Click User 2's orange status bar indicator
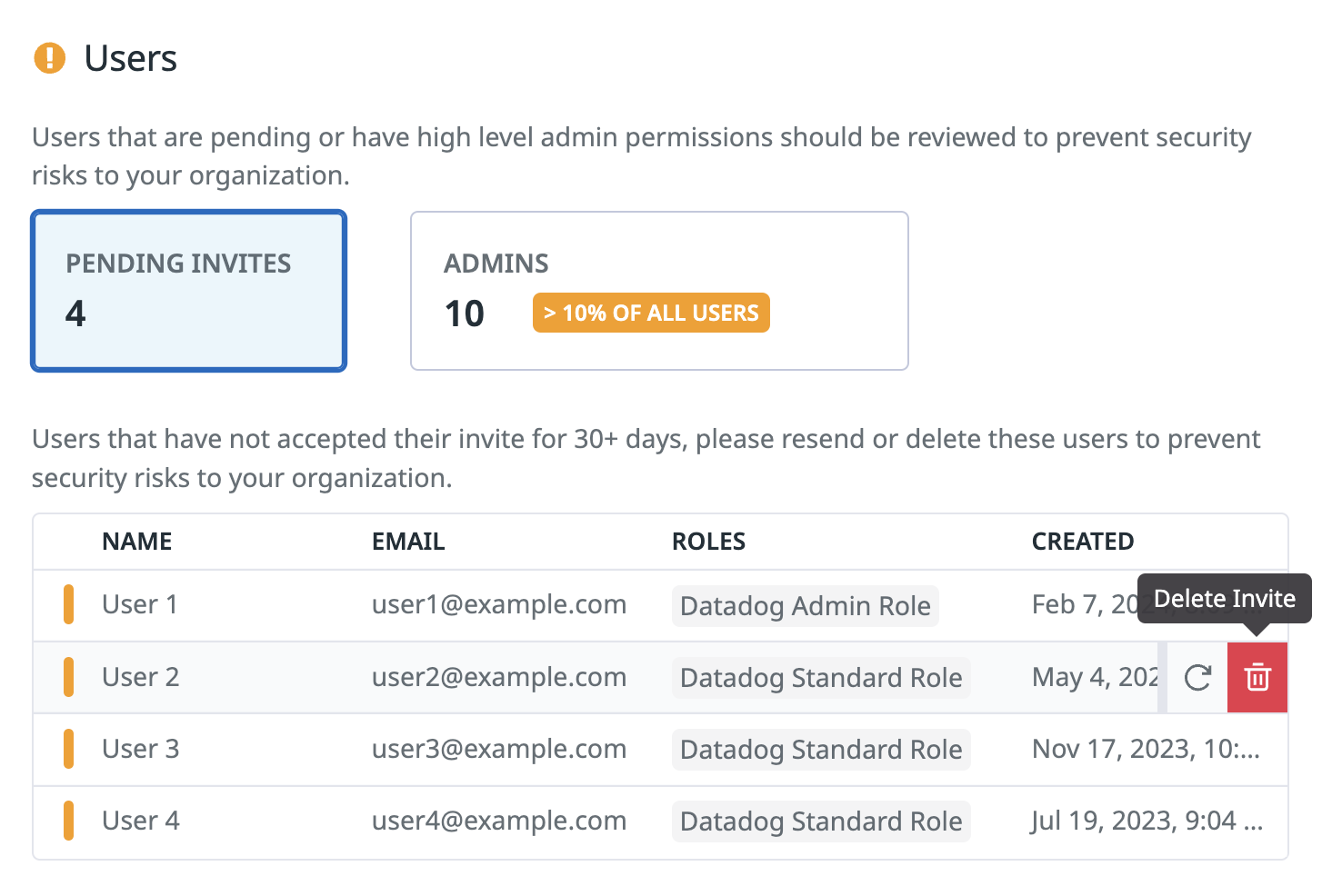 pos(68,677)
